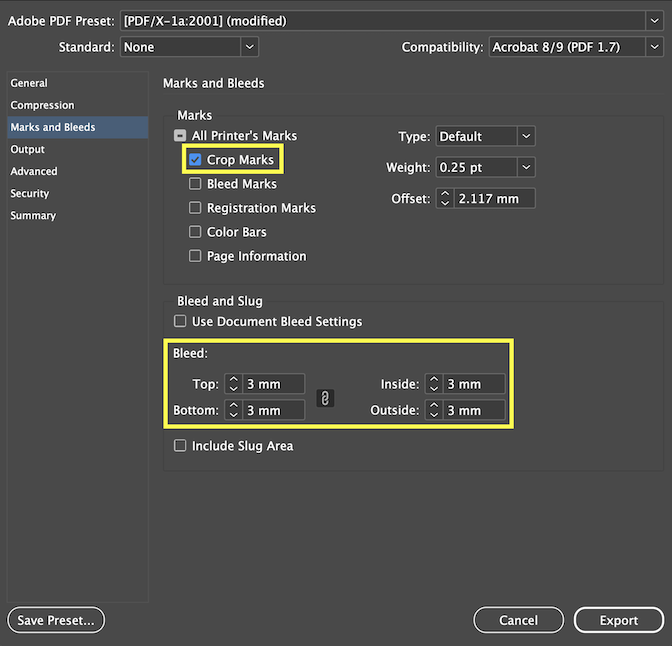This screenshot has height=646, width=672.
Task: Click the Save Preset button
Action: click(x=56, y=620)
